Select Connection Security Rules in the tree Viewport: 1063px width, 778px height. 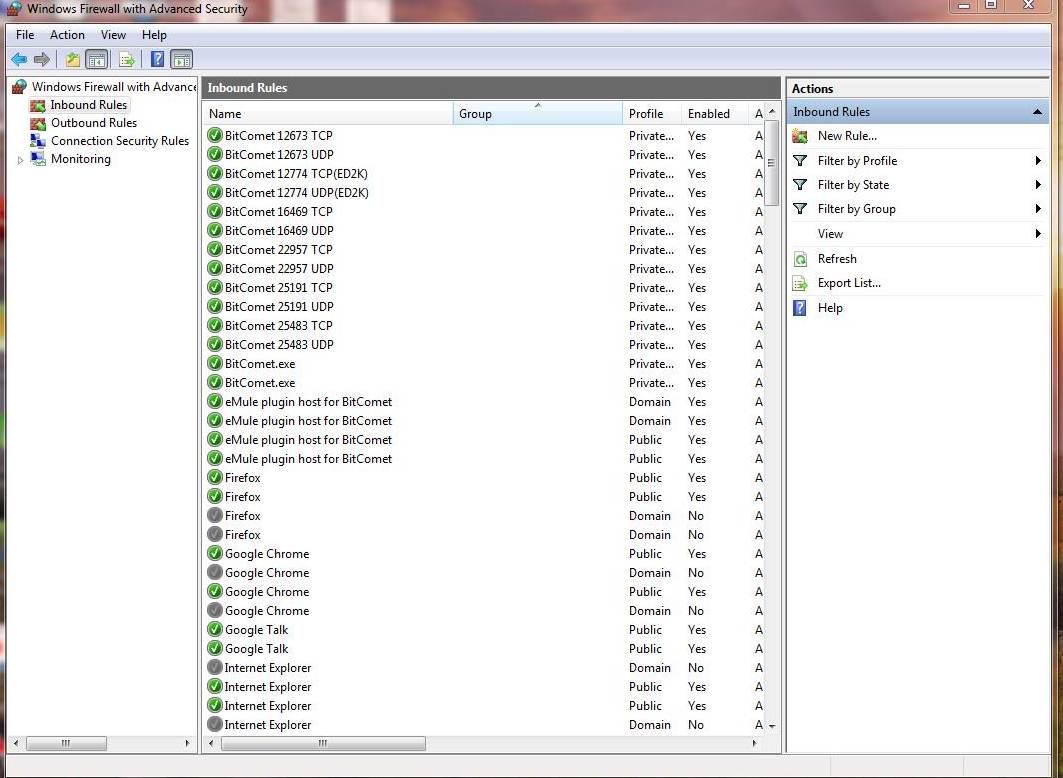coord(120,141)
